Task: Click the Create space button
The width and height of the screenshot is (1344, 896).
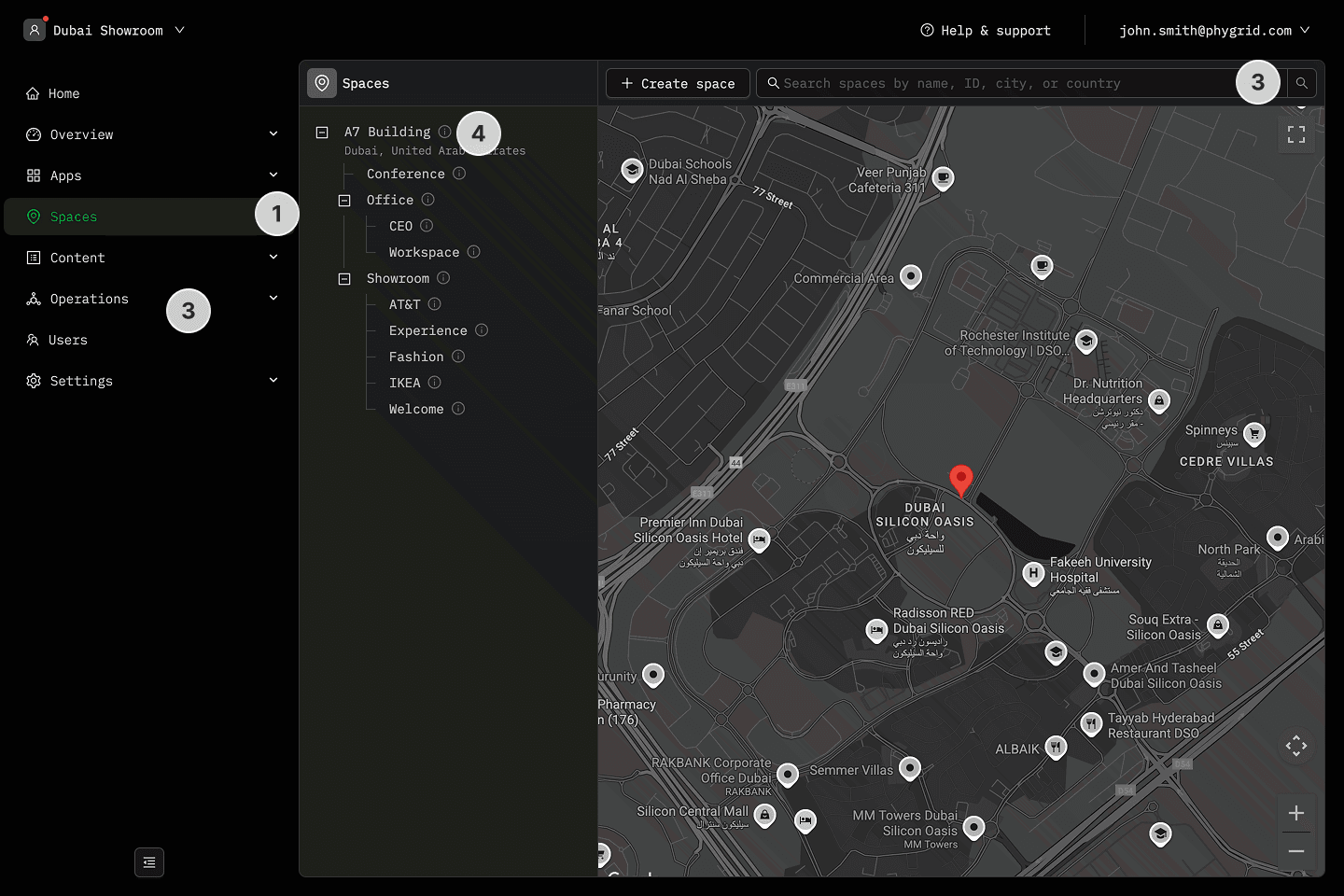Action: (x=678, y=83)
